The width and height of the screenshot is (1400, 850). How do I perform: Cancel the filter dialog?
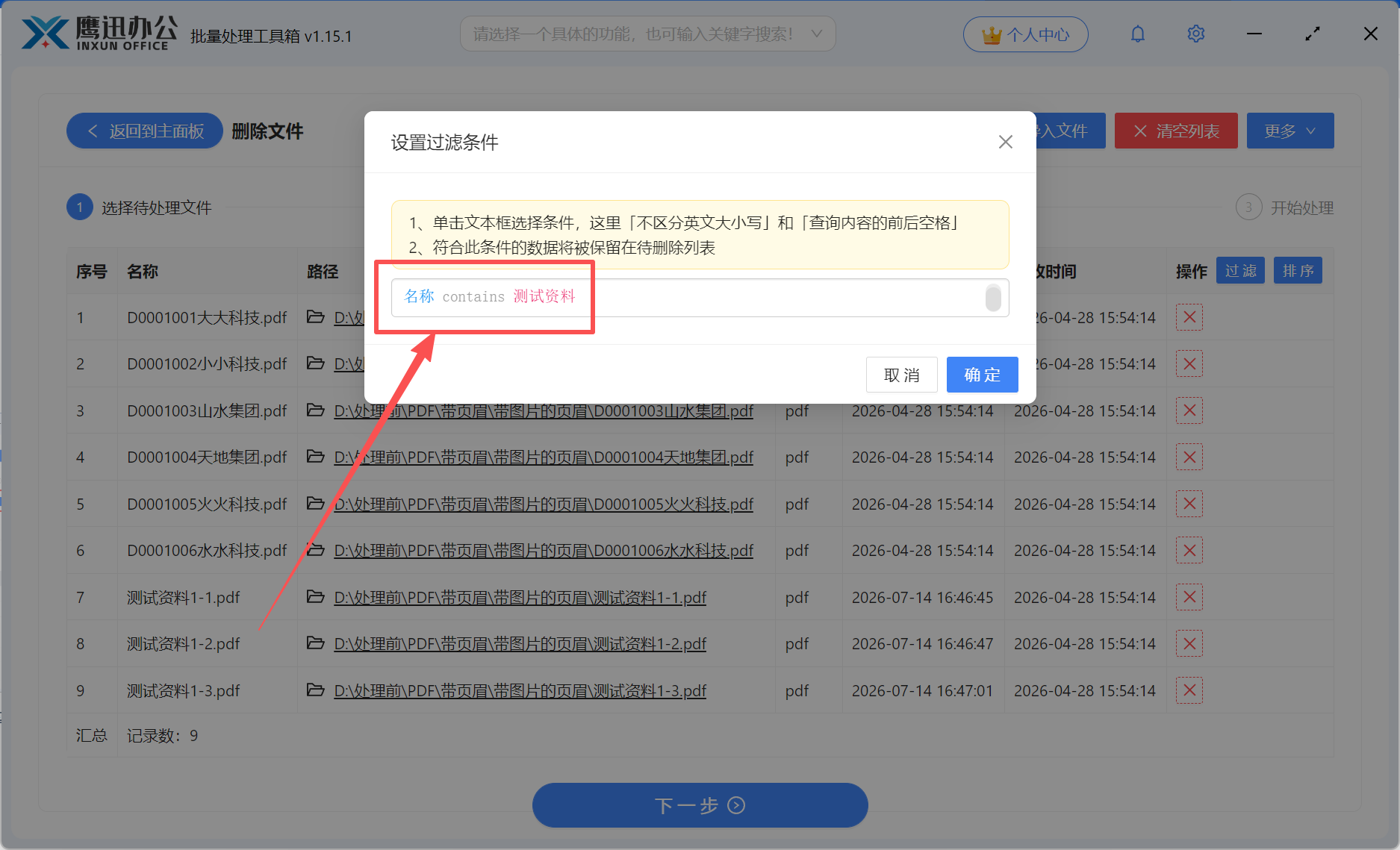(x=901, y=375)
